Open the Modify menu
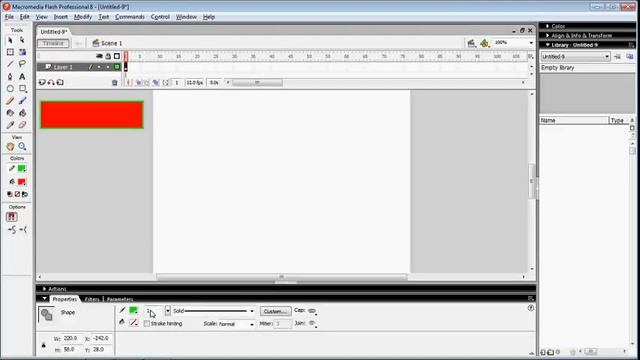The height and width of the screenshot is (360, 640). [x=83, y=17]
